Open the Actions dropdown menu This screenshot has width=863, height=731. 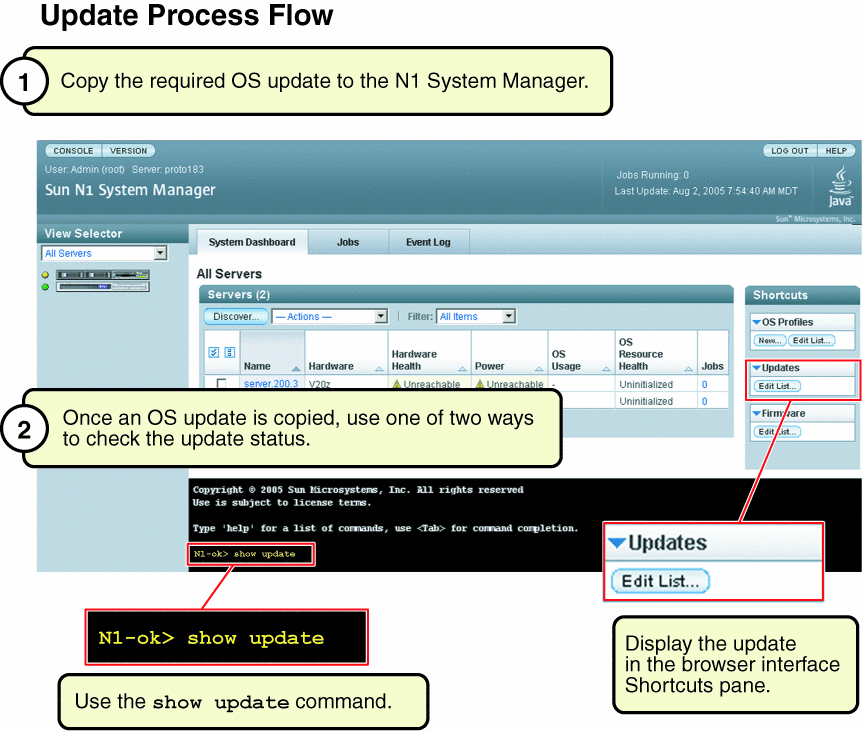coord(329,317)
